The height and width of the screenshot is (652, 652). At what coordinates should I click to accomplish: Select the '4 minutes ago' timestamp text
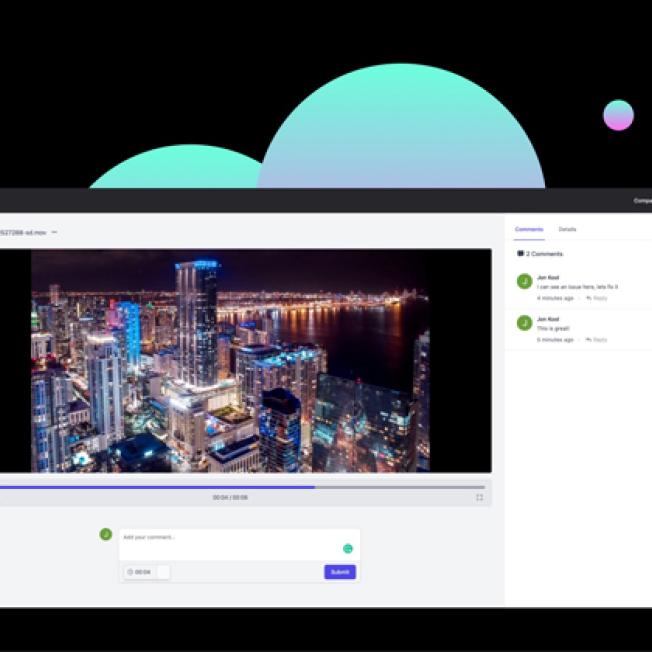555,298
